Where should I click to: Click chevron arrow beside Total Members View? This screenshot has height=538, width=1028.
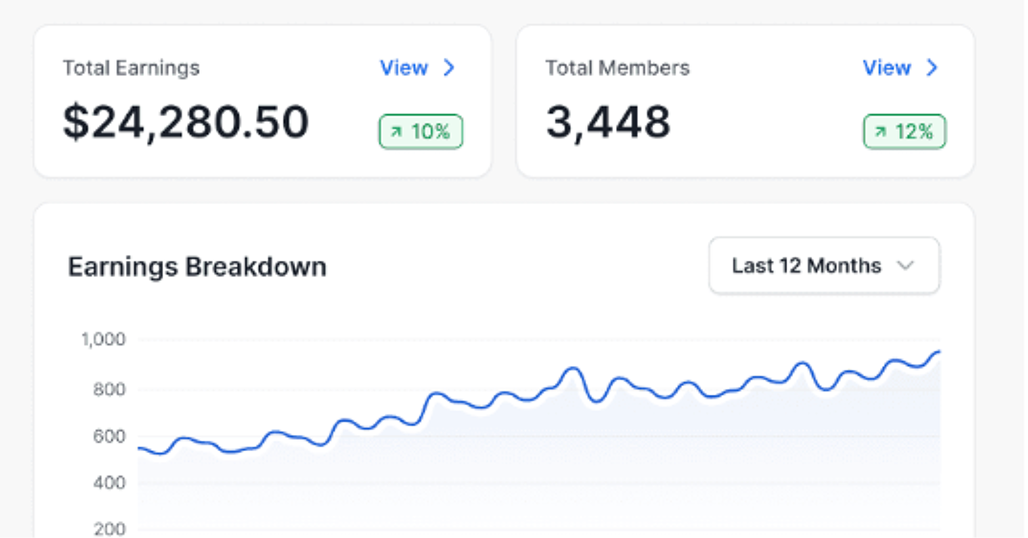pos(932,67)
